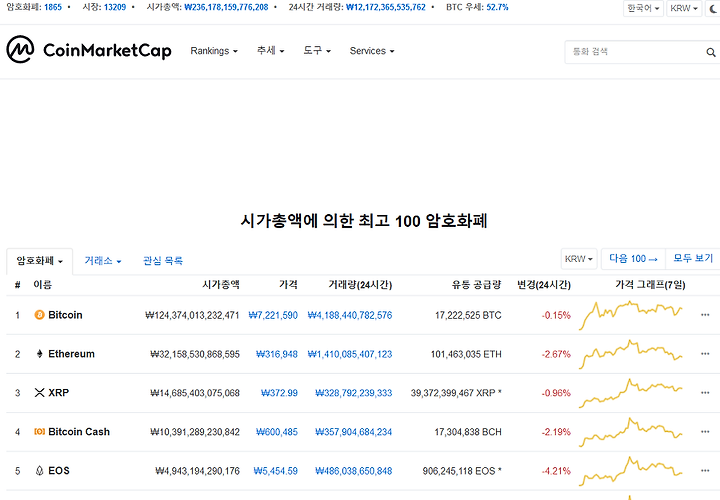Screen dimensions: 720x500
Task: Open more options for Bitcoin Cash row
Action: tap(705, 432)
